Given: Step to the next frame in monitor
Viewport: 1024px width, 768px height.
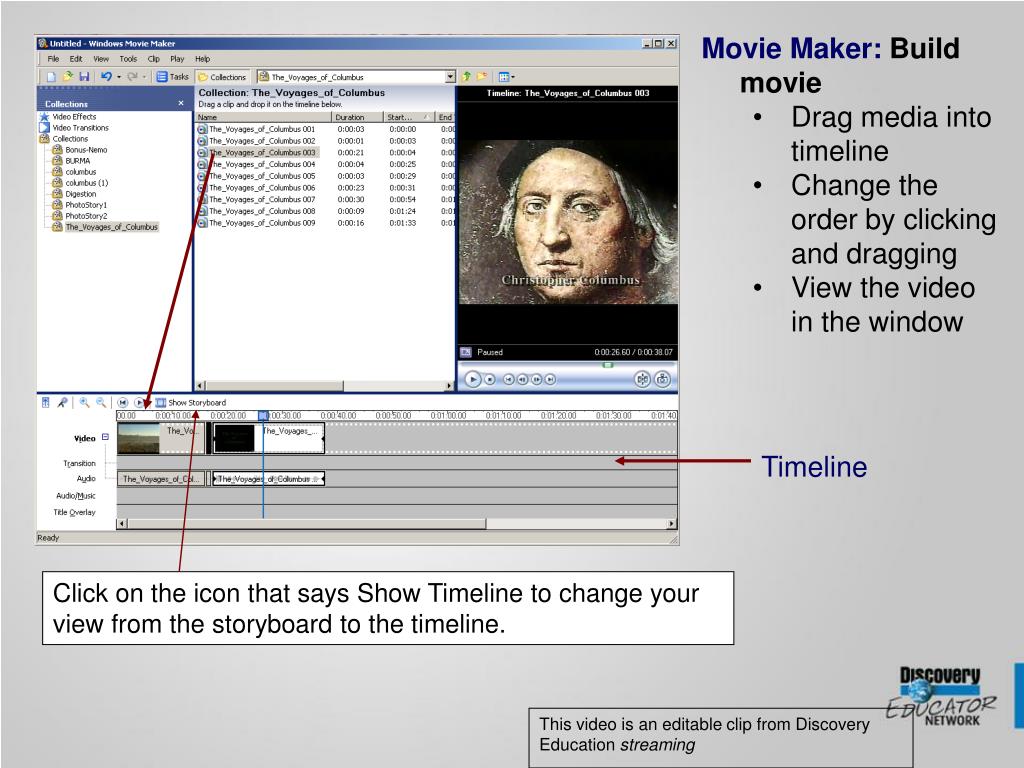Looking at the screenshot, I should (536, 379).
